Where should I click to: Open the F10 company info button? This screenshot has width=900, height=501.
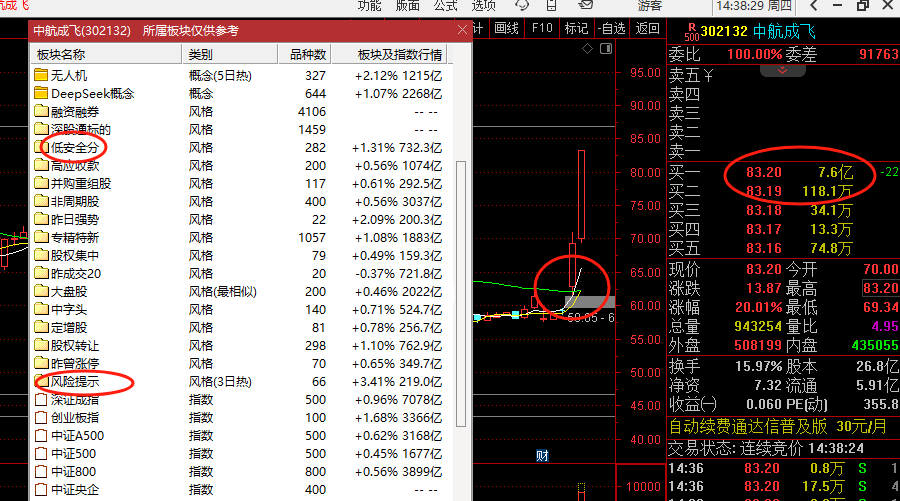pos(542,28)
